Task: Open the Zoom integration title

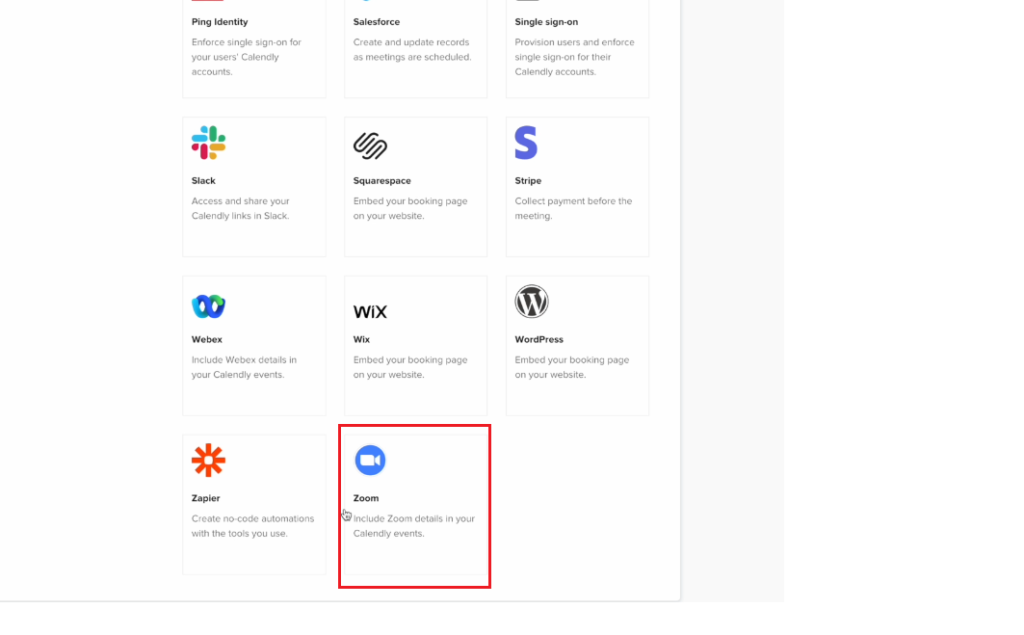Action: [x=366, y=498]
